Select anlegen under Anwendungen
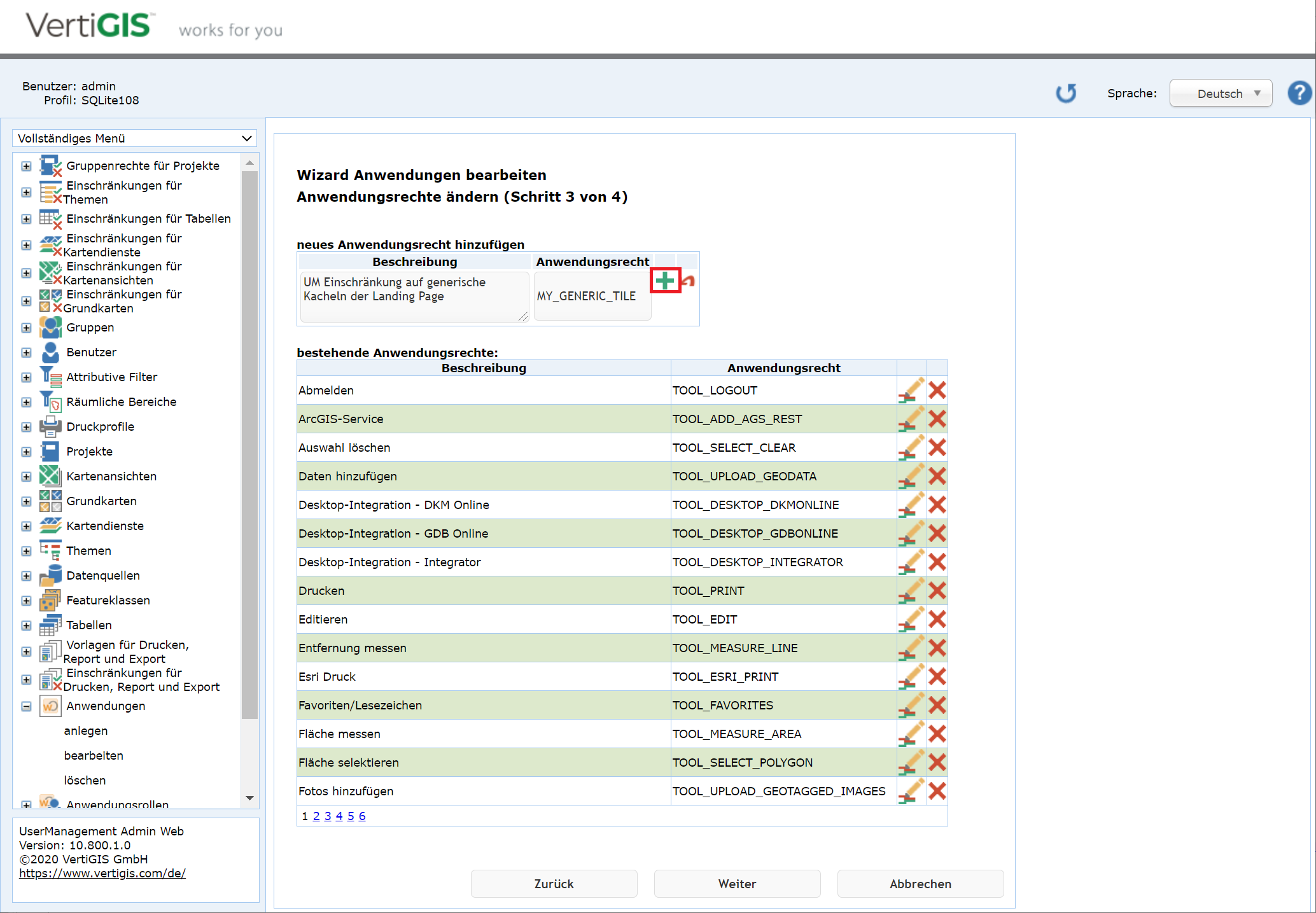This screenshot has height=913, width=1316. pos(86,730)
